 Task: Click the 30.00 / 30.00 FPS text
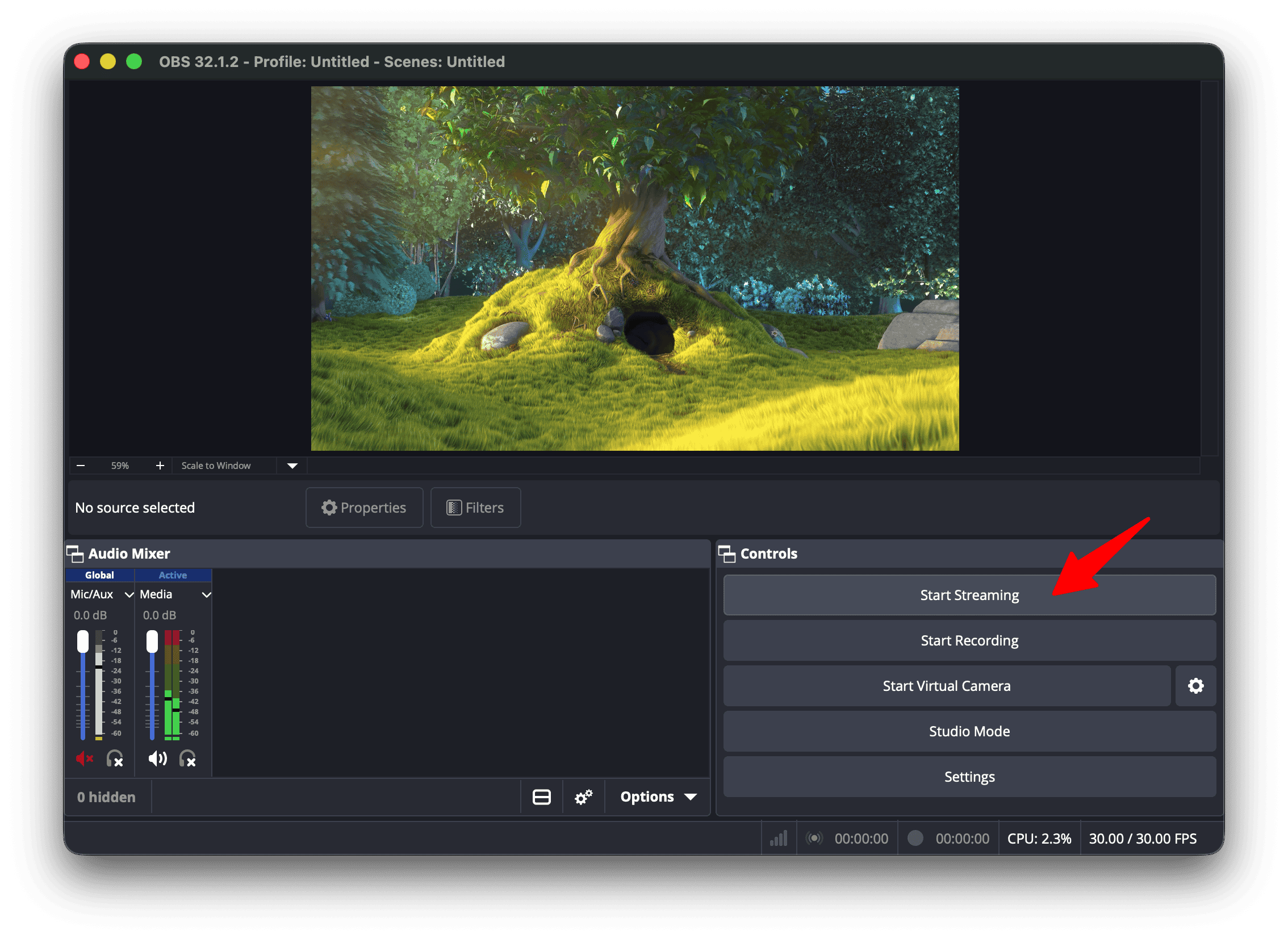pos(1143,839)
